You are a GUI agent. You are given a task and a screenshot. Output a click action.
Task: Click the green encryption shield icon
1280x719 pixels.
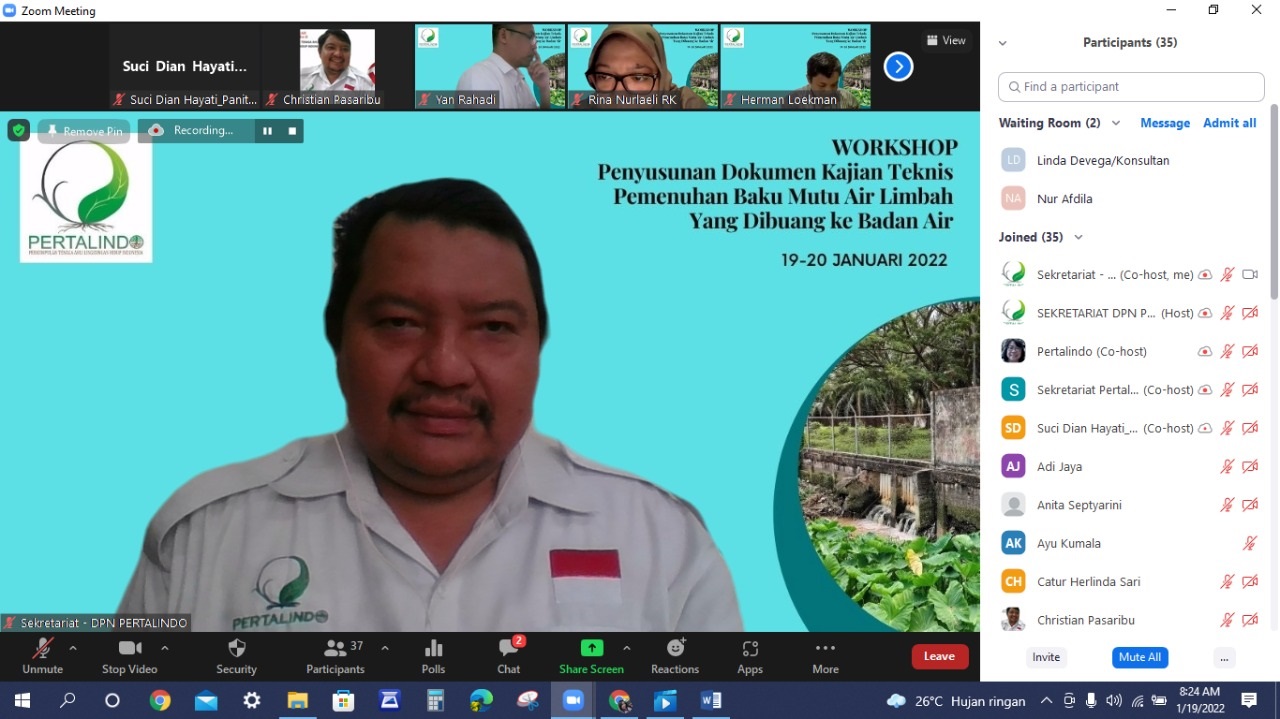point(18,131)
